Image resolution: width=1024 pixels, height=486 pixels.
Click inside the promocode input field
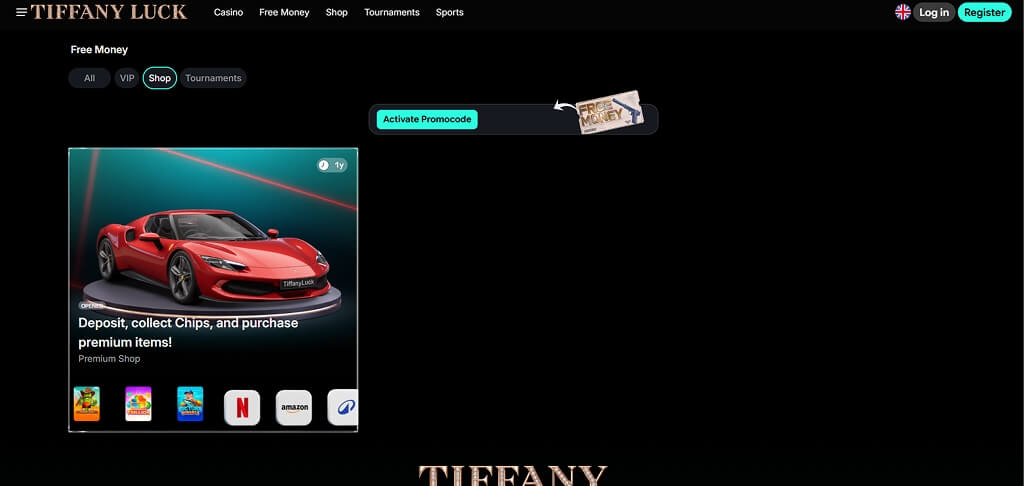point(513,120)
